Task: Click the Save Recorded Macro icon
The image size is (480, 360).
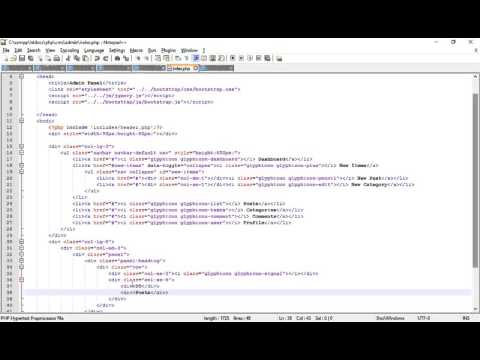Action: [x=267, y=58]
